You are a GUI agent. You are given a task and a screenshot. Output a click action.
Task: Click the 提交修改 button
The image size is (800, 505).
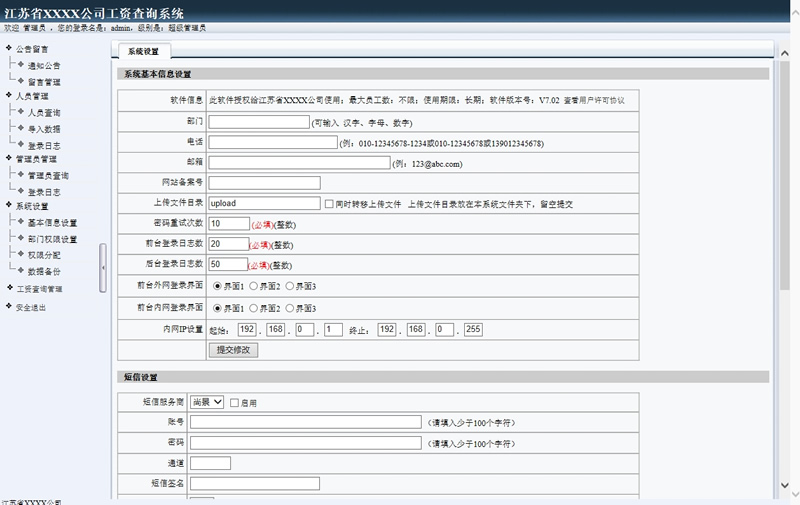[x=233, y=350]
